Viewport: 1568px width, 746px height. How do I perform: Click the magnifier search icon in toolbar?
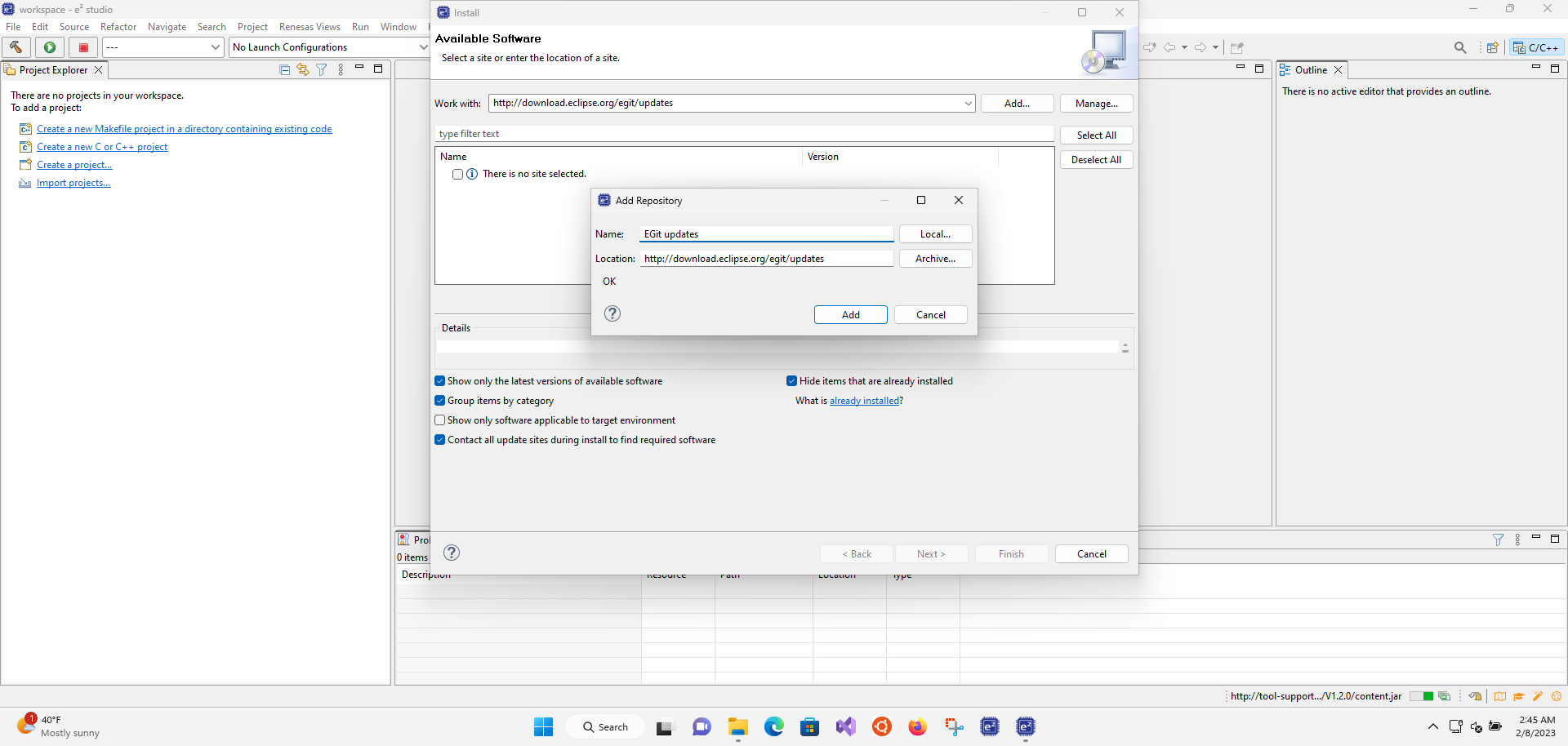[1460, 47]
